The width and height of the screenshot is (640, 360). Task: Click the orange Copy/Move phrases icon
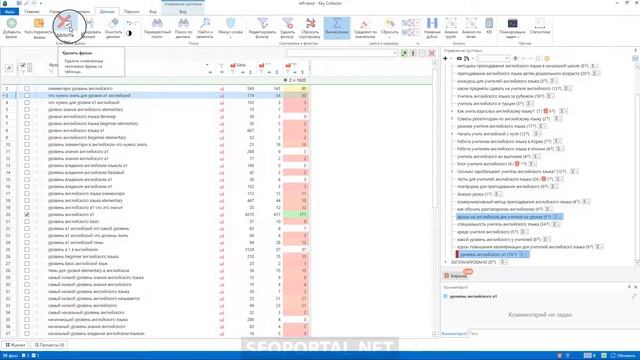(39, 23)
